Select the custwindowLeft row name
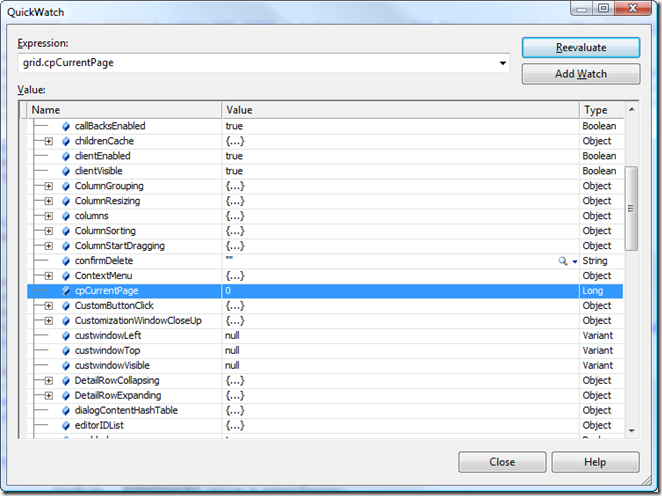662x496 pixels. (x=108, y=336)
